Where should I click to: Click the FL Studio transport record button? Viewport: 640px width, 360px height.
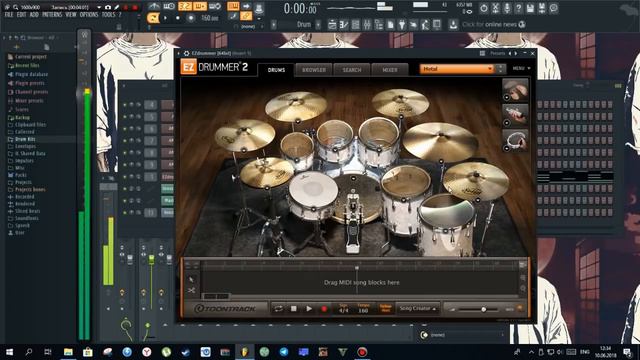tap(191, 18)
